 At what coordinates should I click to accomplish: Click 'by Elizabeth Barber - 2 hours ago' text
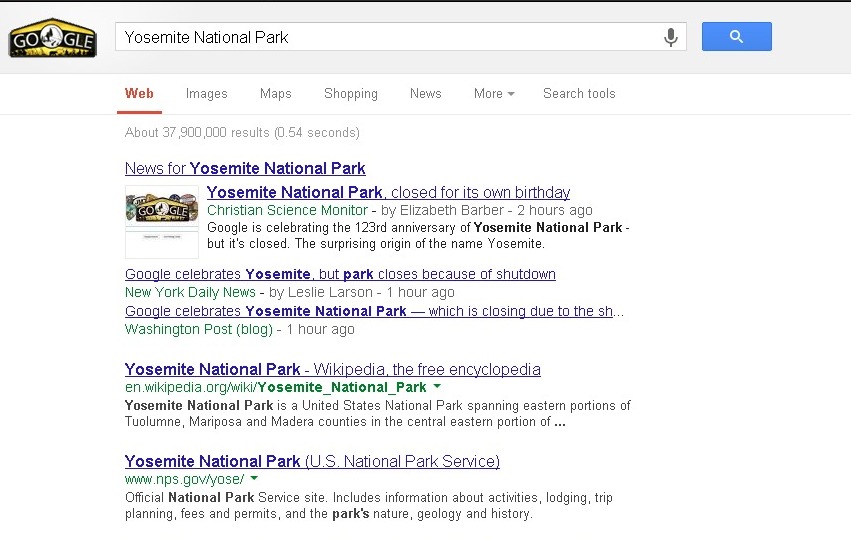point(487,210)
